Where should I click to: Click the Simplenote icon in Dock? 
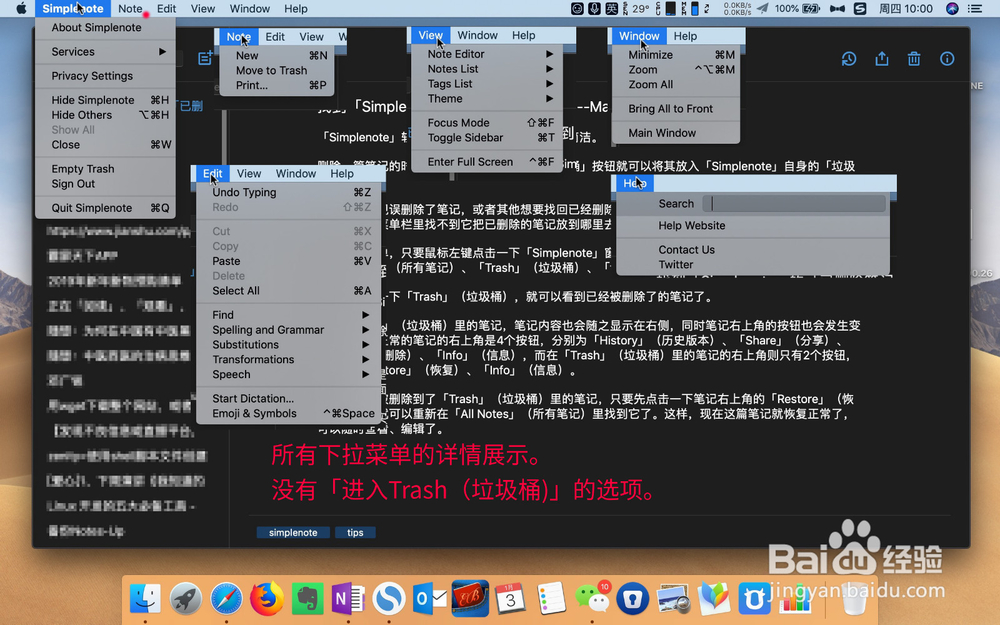click(x=389, y=599)
